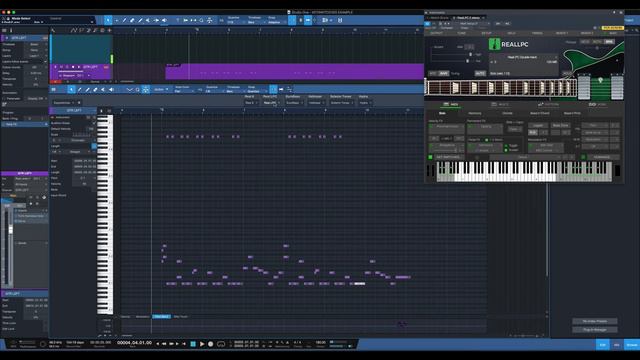Open GTR LEFT instrument dropdown in track header
This screenshot has height=360, width=640.
(x=74, y=76)
